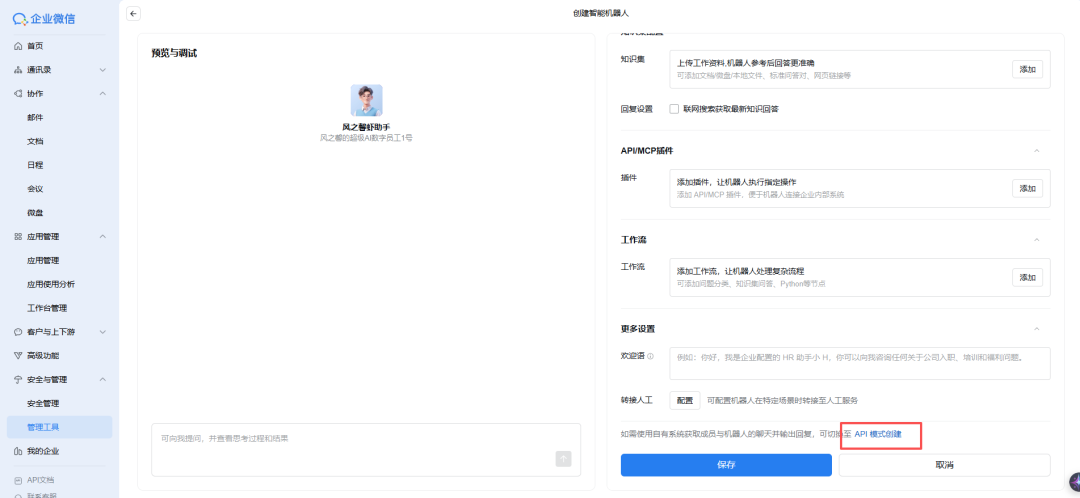Screen dimensions: 1080x498
Task: Click the 我的企业 building icon
Action: point(18,451)
